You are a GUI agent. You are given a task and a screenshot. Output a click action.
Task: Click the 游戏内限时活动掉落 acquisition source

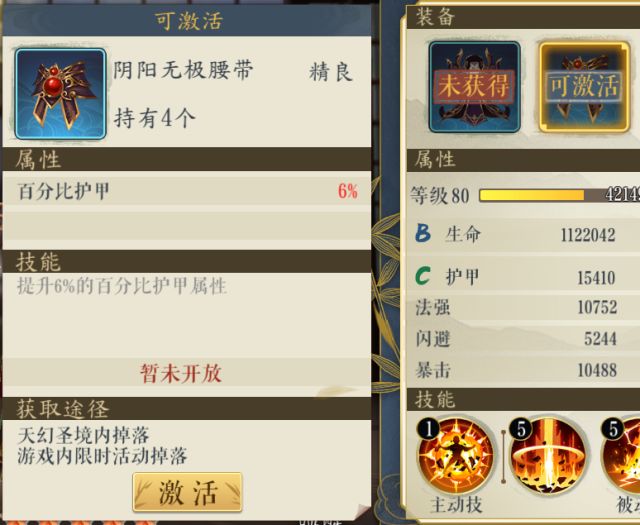102,456
